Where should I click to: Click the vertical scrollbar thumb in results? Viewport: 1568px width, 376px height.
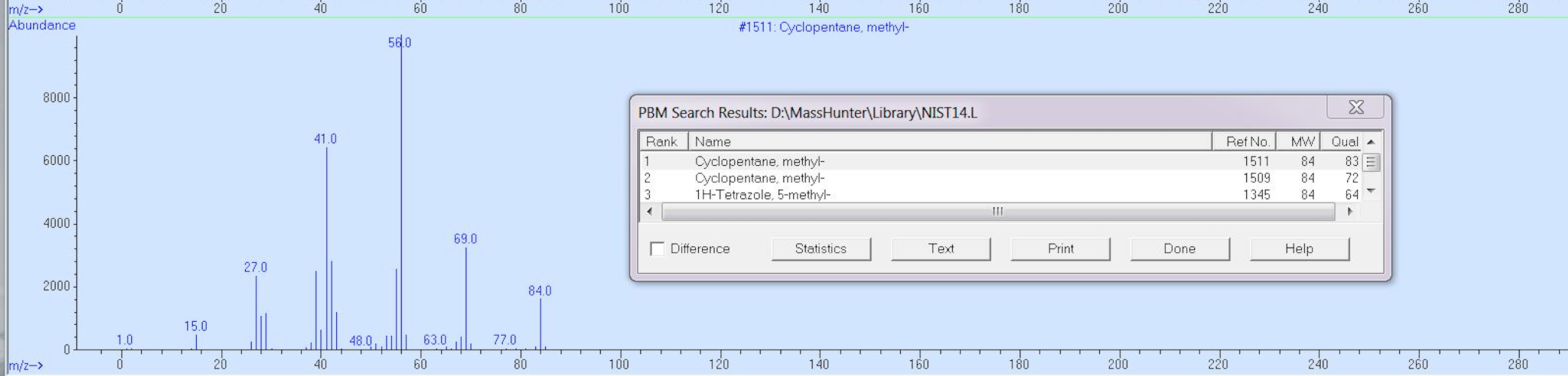(1371, 162)
